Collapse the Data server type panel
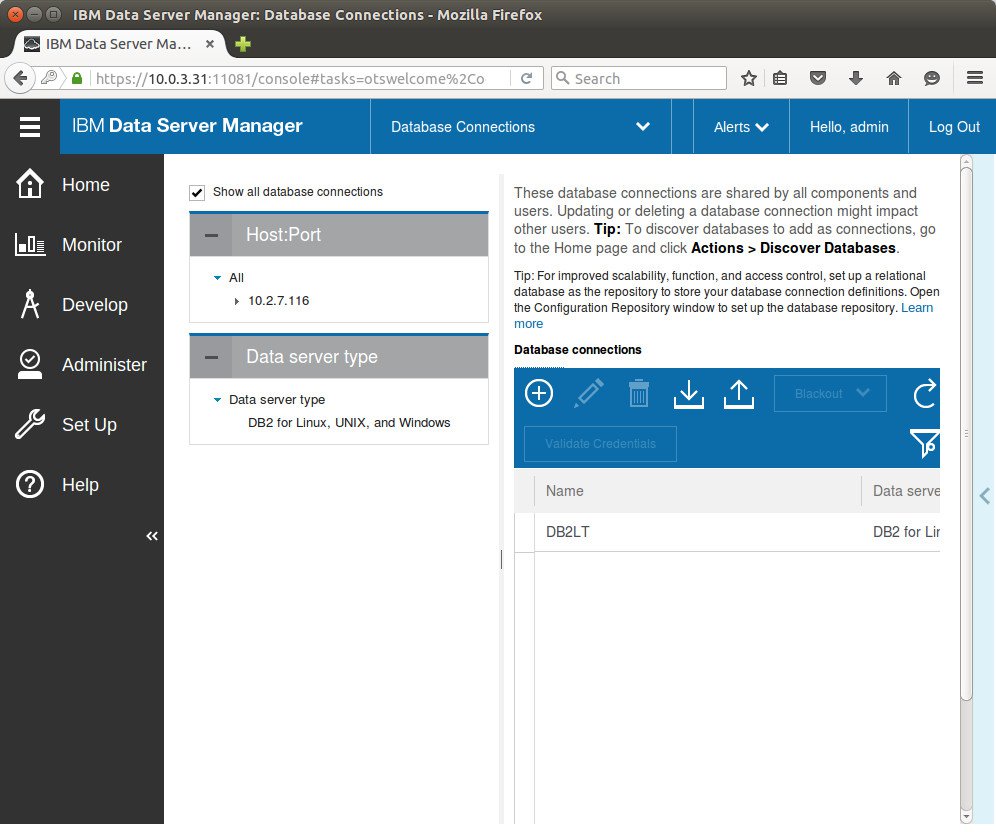Screen dimensions: 996x832 (212, 357)
